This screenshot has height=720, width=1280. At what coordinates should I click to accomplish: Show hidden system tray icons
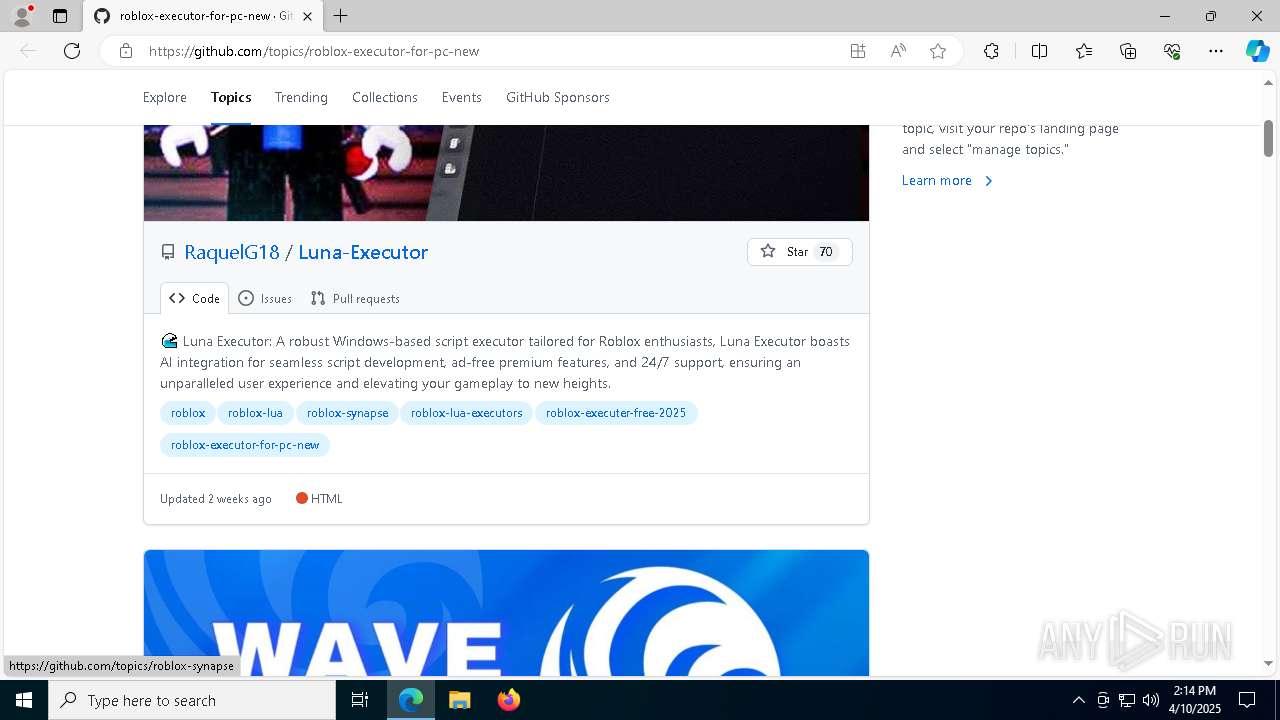tap(1078, 700)
